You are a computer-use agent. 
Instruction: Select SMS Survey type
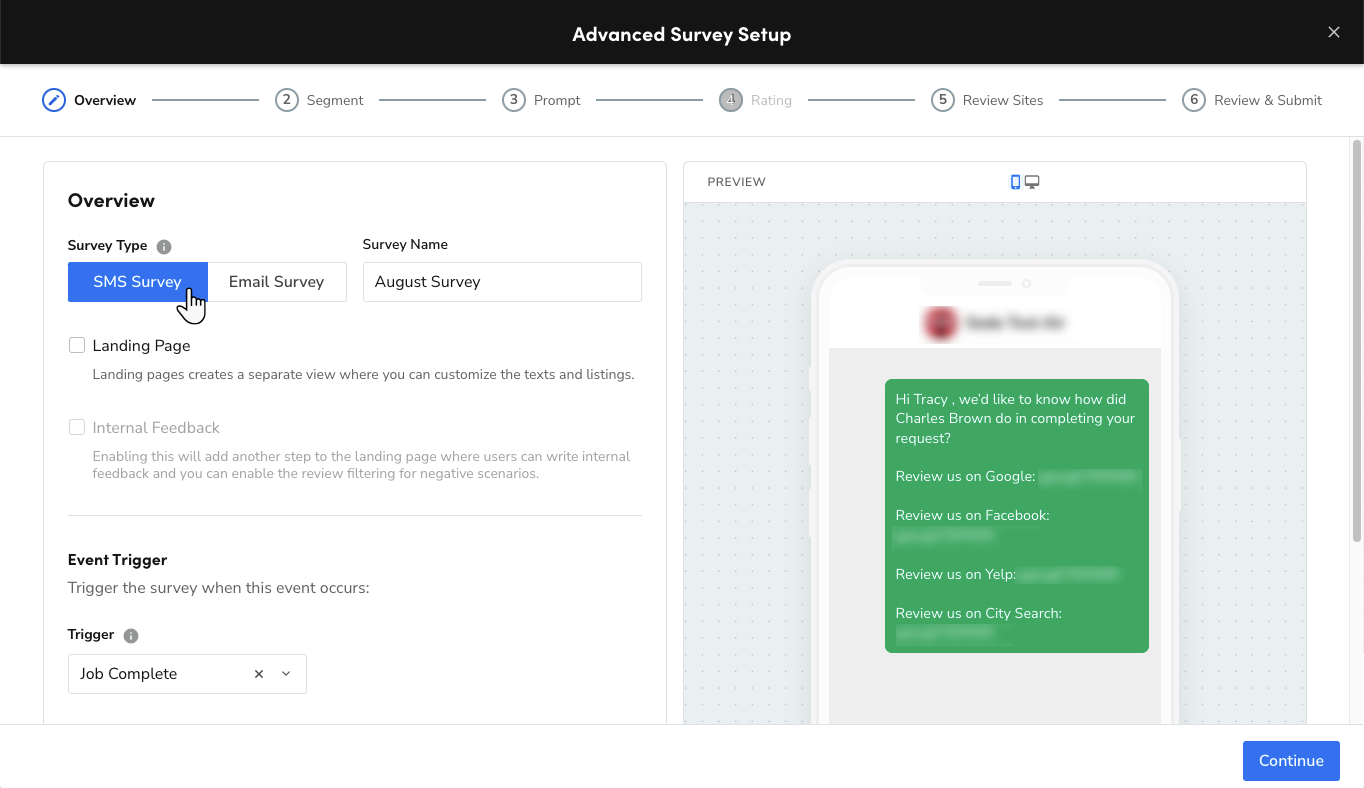click(x=138, y=282)
